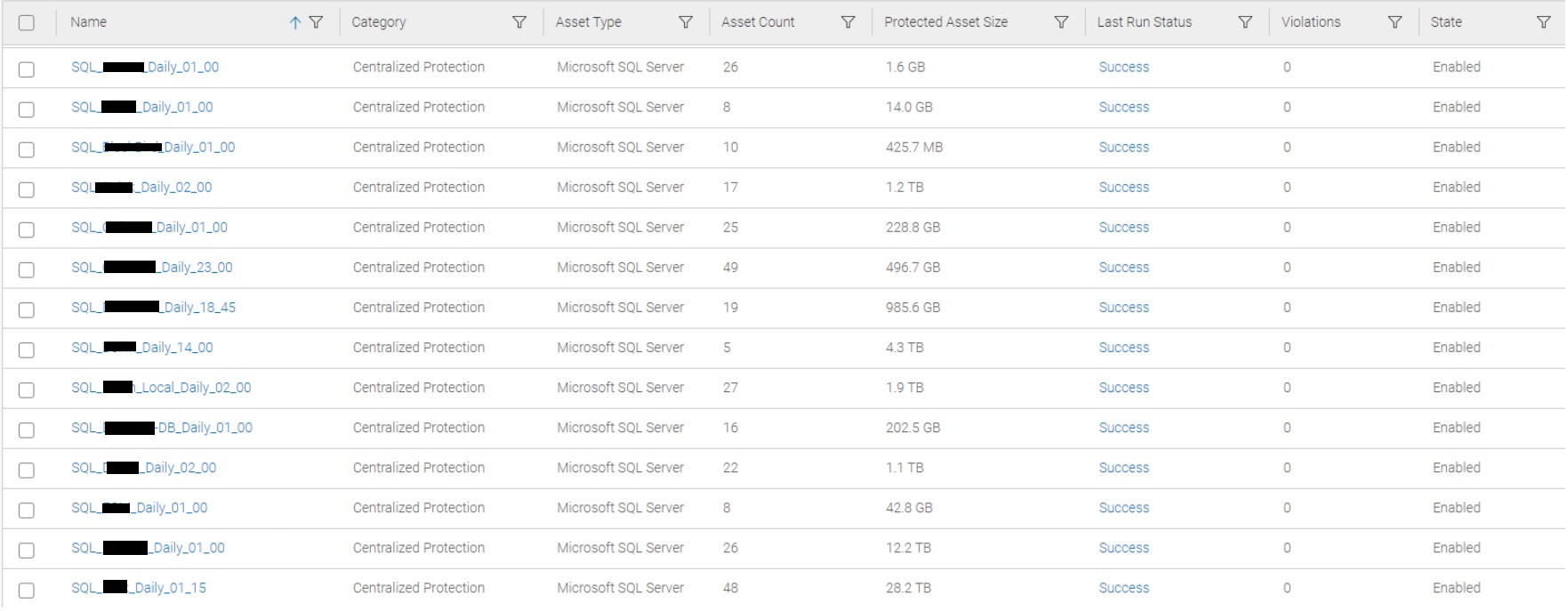Click Success status for 28.2 TB row
The image size is (1568, 611).
[x=1123, y=588]
